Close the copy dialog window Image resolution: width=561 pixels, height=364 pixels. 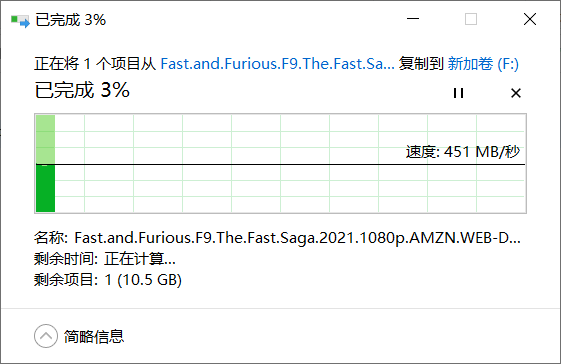pyautogui.click(x=530, y=19)
